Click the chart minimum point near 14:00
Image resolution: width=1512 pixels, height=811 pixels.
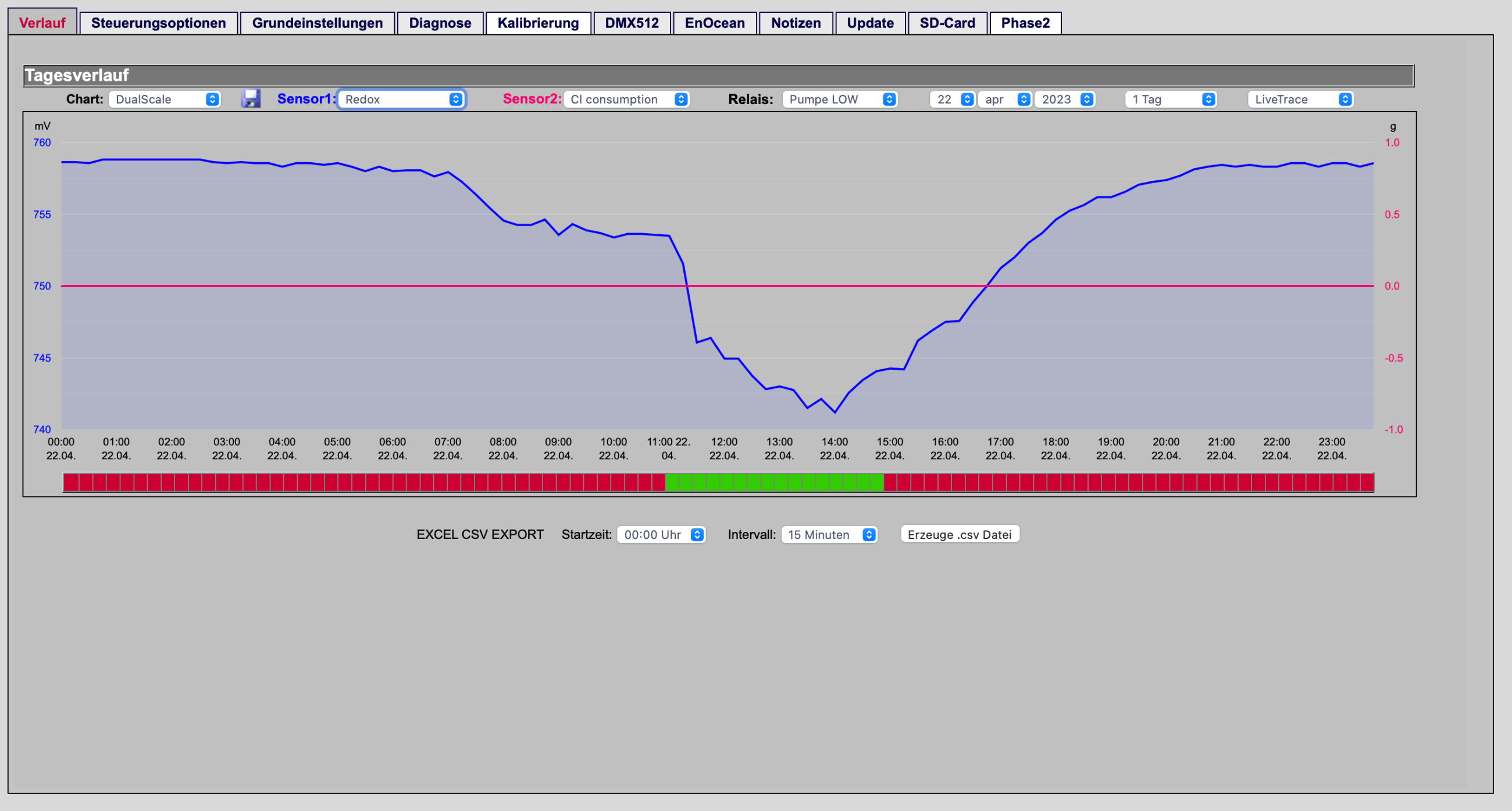coord(835,412)
